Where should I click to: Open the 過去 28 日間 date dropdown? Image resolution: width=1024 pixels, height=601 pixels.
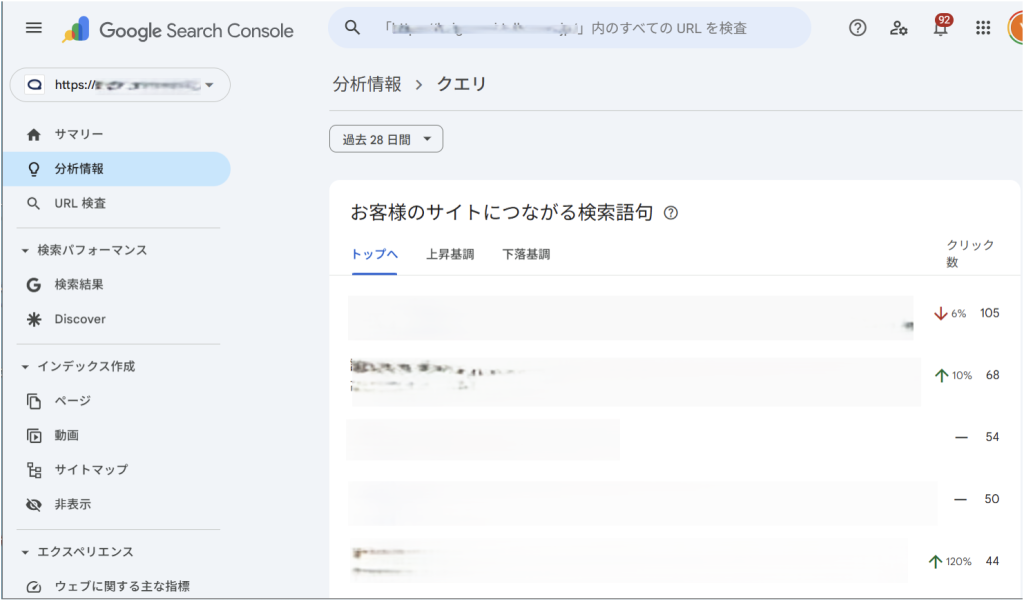pyautogui.click(x=386, y=140)
